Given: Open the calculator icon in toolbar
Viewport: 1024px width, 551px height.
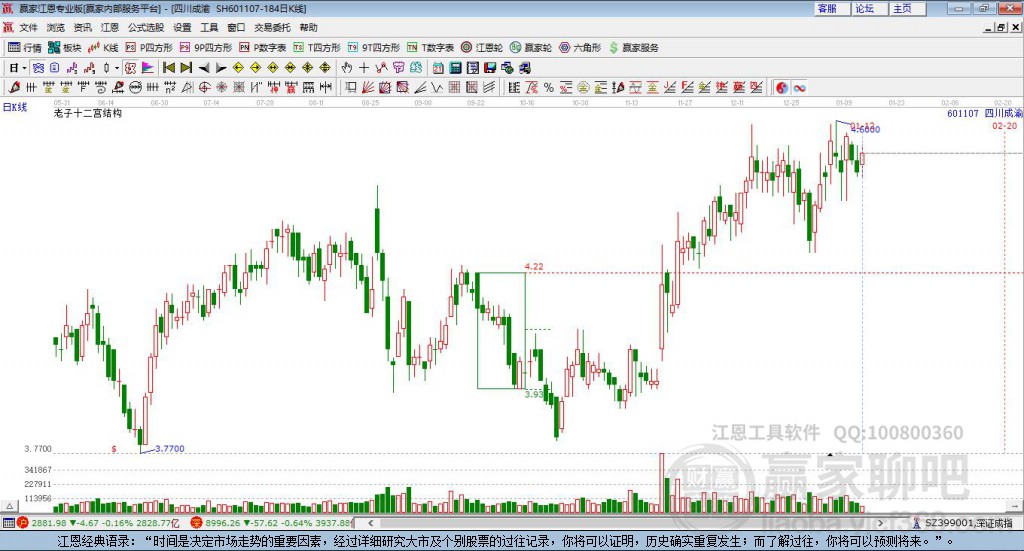Looking at the screenshot, I should (455, 68).
